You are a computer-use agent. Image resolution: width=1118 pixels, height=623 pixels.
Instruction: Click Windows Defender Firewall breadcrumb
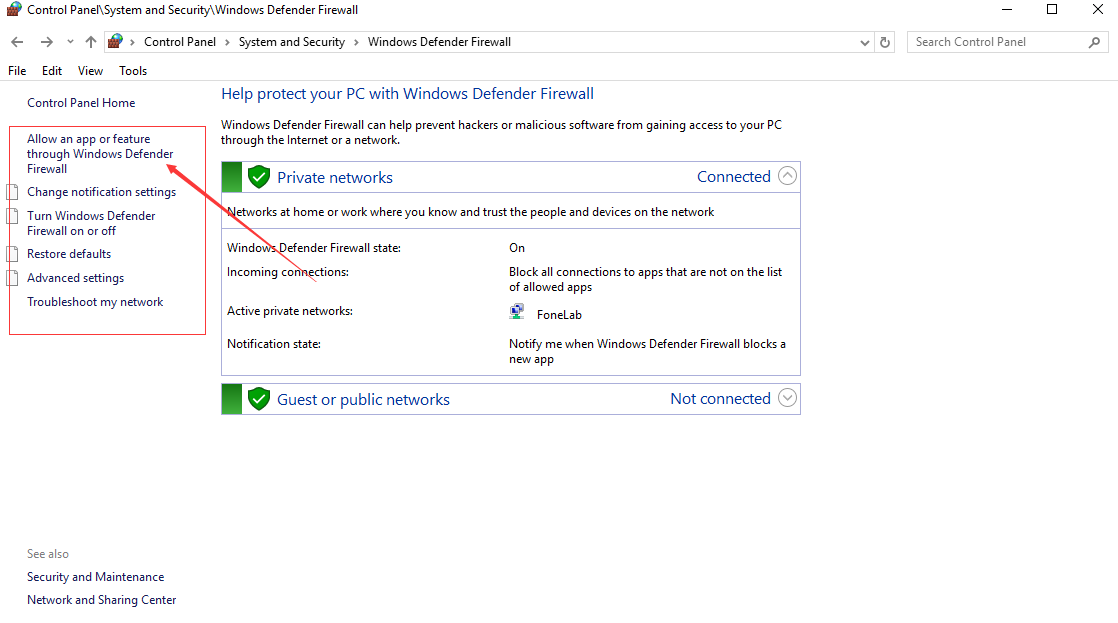point(439,42)
